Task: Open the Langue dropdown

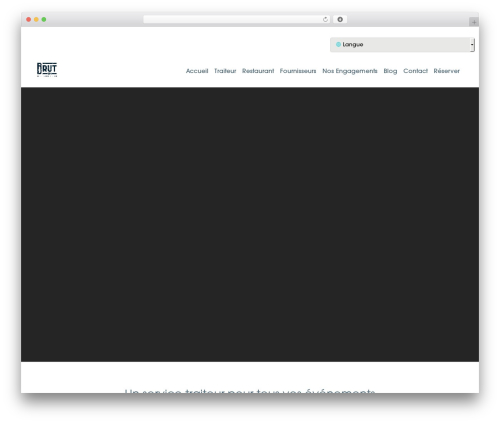Action: (x=402, y=45)
